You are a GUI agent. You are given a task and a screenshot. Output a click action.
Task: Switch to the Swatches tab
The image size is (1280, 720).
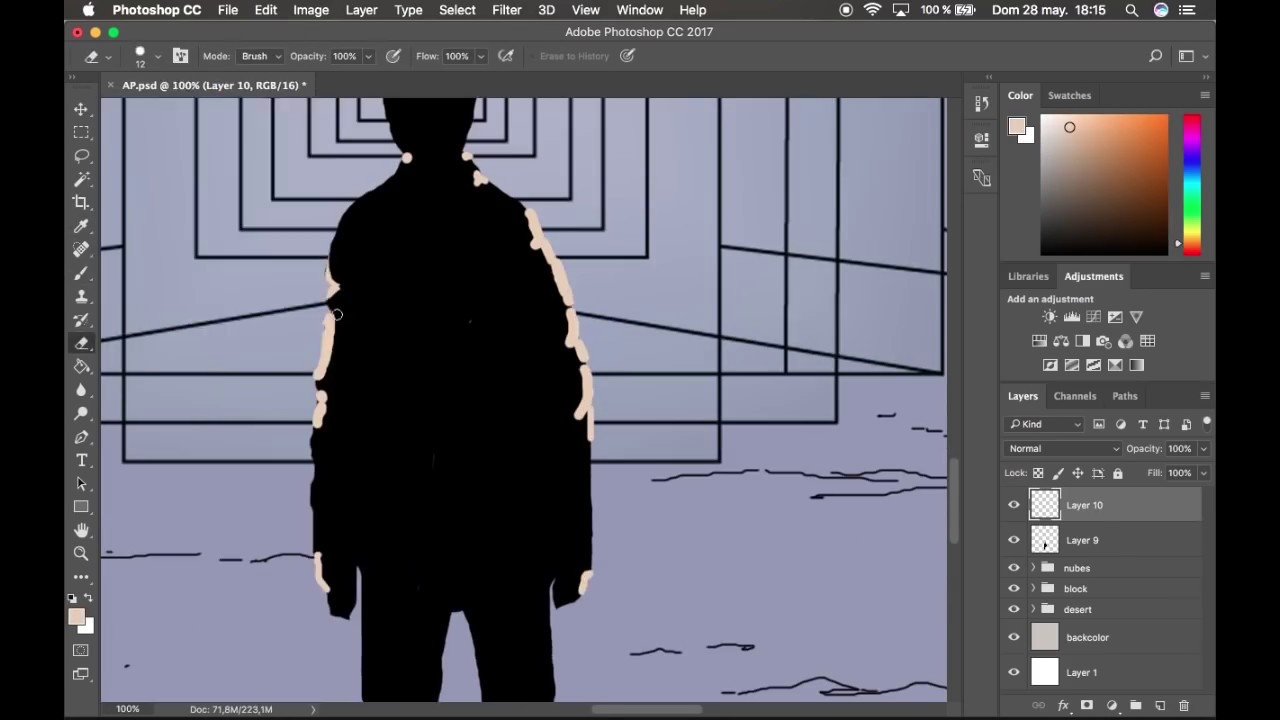pos(1069,96)
